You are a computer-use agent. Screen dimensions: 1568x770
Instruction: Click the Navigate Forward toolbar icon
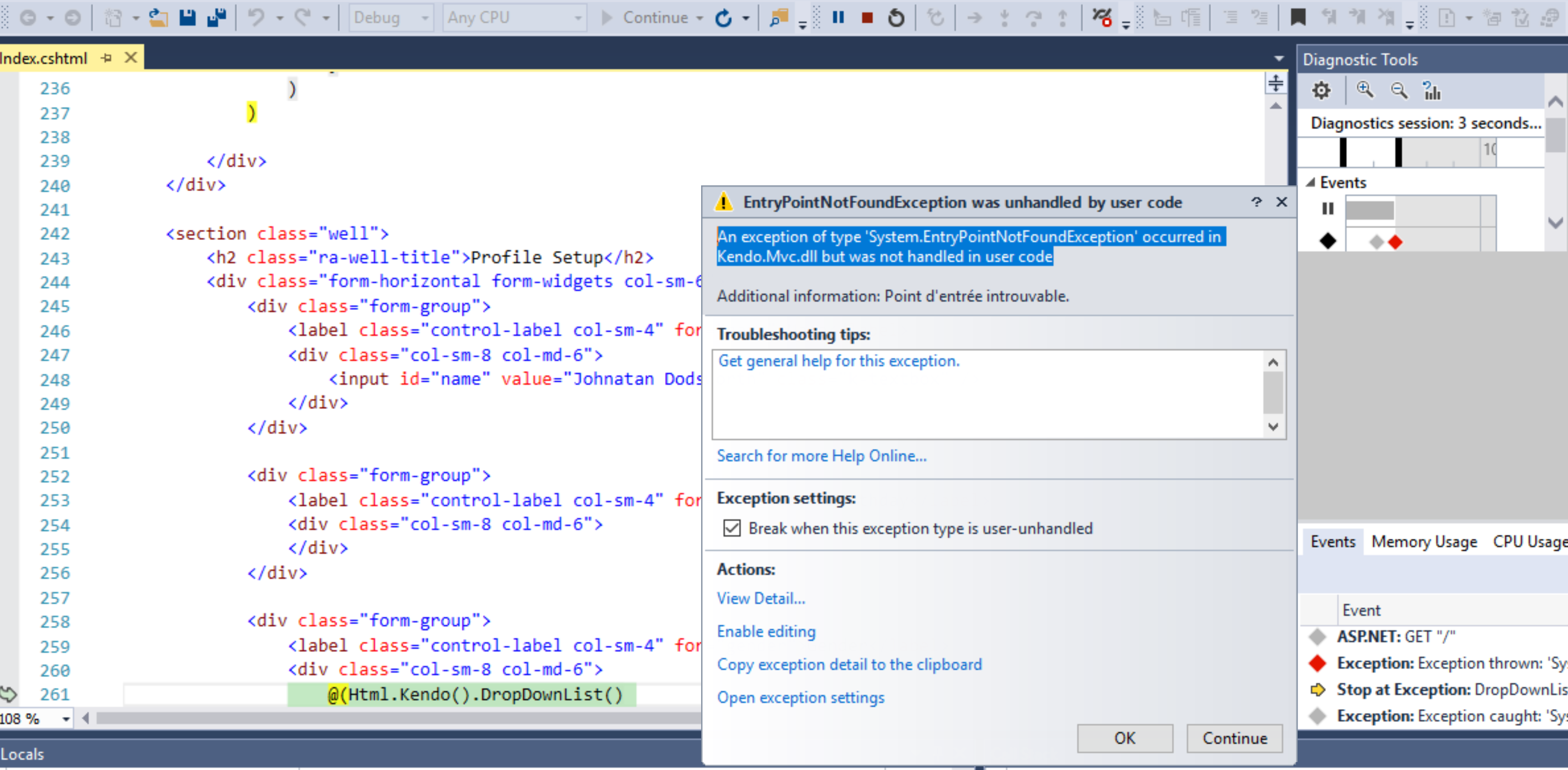pos(72,17)
